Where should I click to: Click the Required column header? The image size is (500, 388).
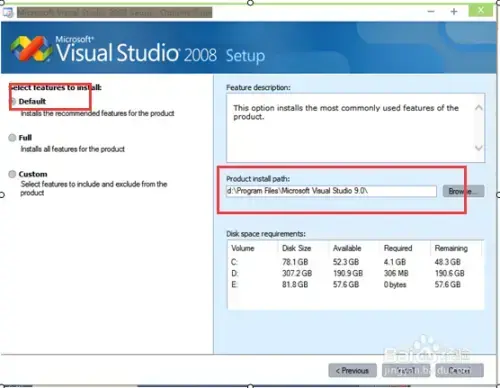coord(398,248)
